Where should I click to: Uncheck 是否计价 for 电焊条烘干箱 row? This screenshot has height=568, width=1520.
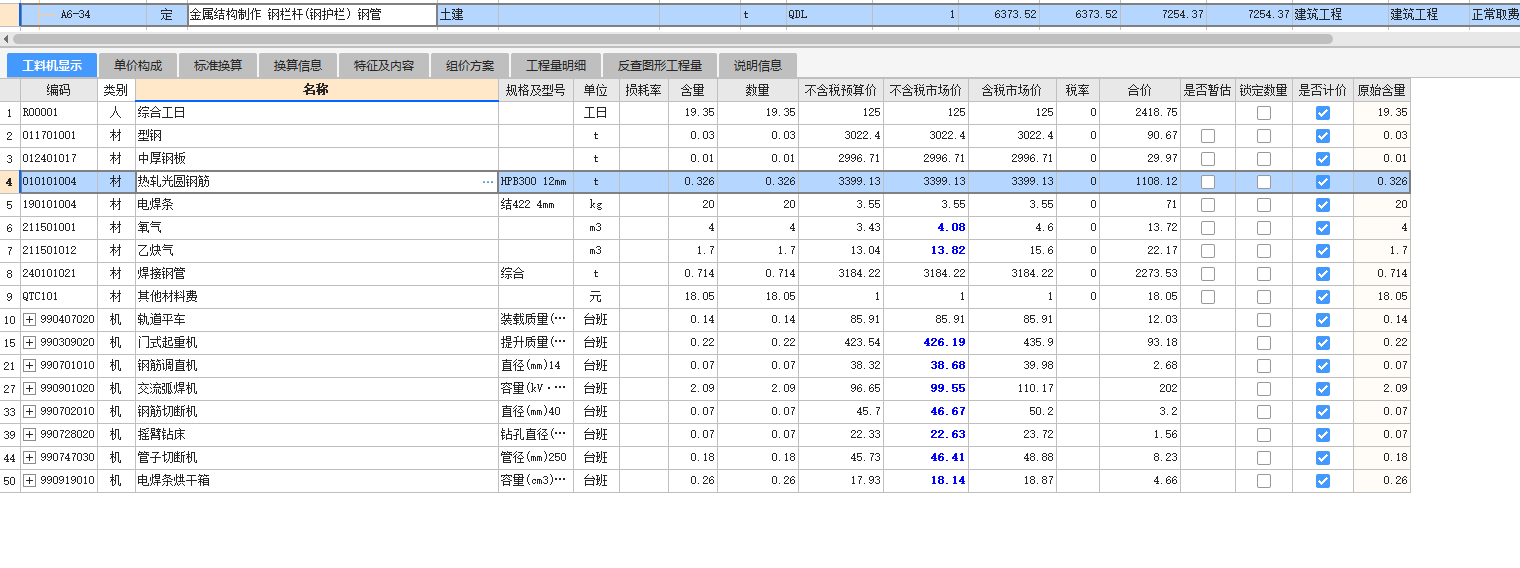tap(1323, 481)
